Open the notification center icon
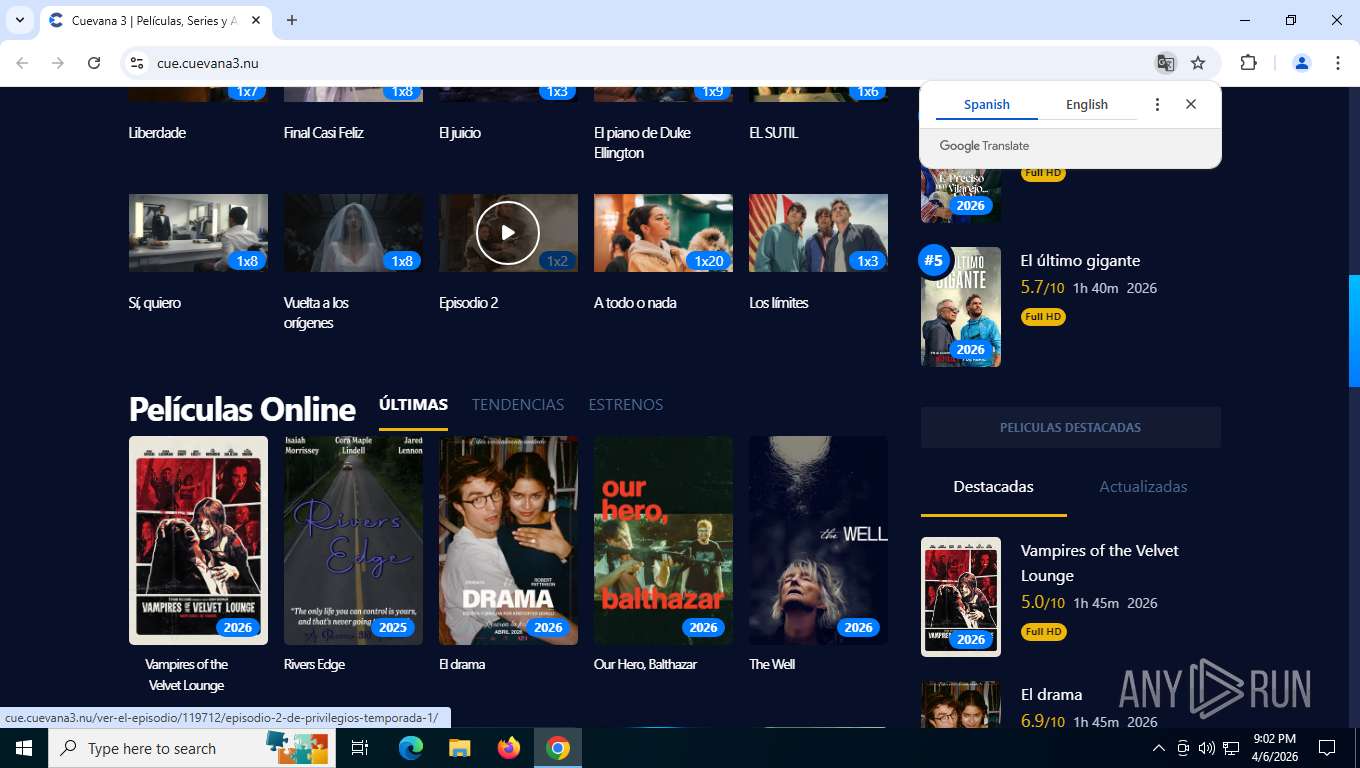The image size is (1360, 768). click(1327, 748)
